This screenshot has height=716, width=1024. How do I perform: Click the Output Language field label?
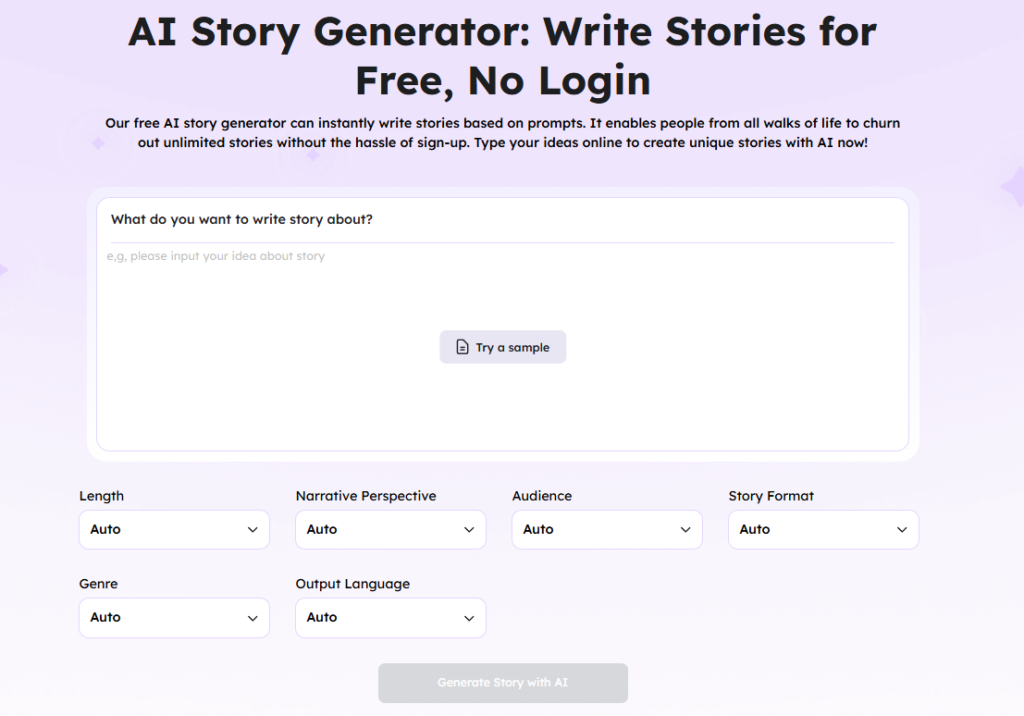coord(352,584)
